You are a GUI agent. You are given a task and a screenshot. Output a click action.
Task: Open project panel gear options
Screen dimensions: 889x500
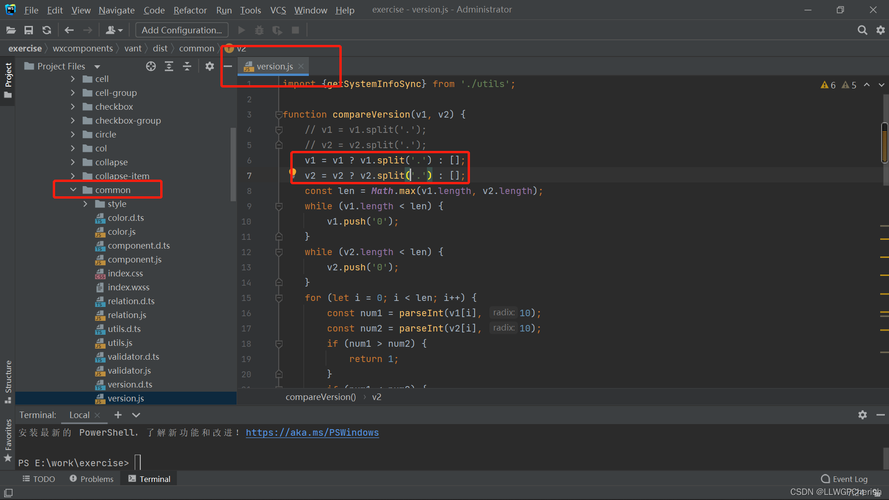click(210, 66)
